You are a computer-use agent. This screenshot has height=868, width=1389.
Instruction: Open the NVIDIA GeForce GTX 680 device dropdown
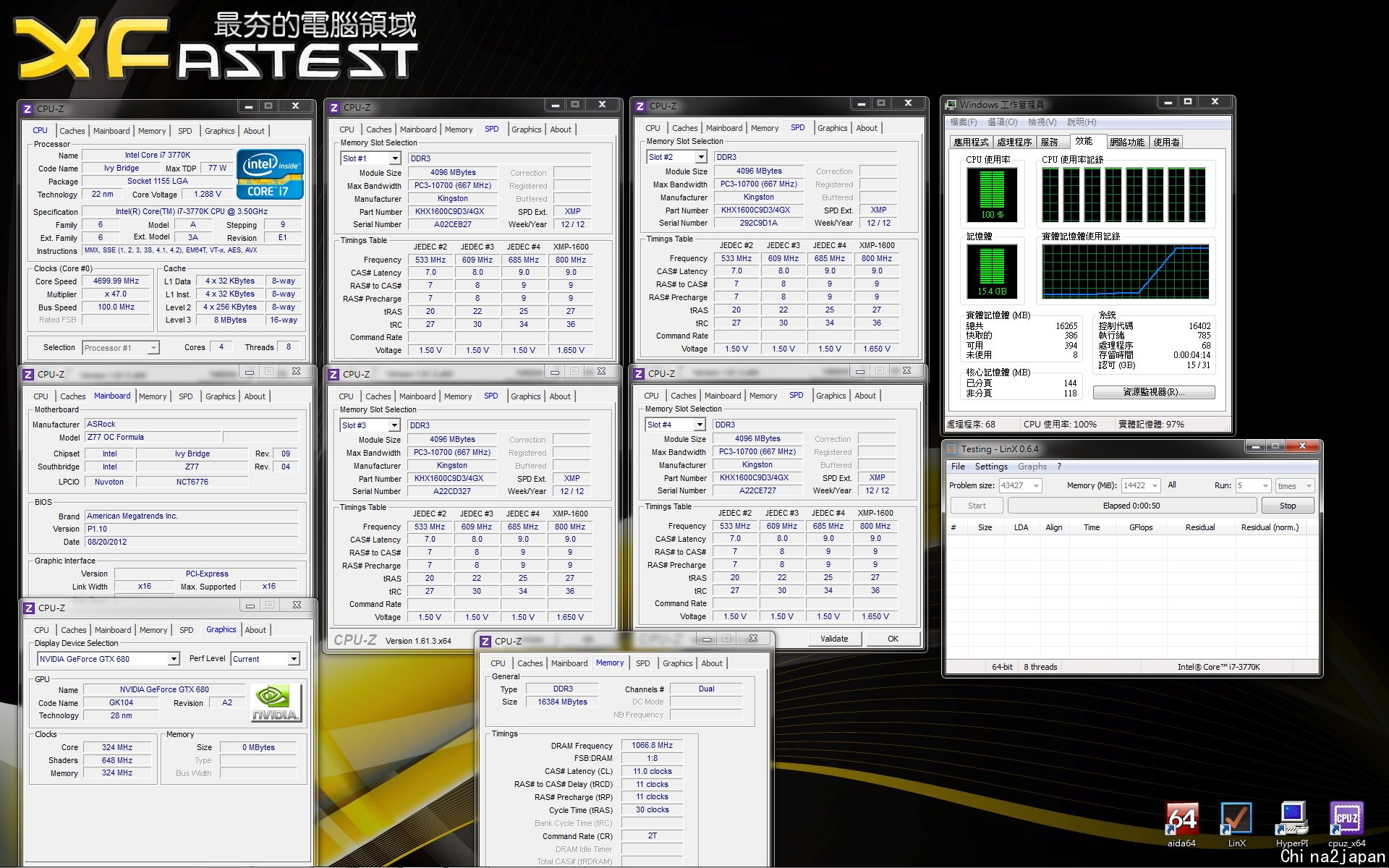pos(174,659)
